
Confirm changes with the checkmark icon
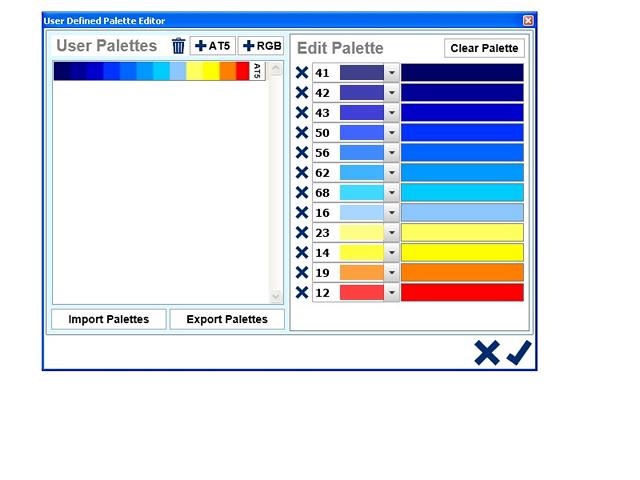click(519, 352)
